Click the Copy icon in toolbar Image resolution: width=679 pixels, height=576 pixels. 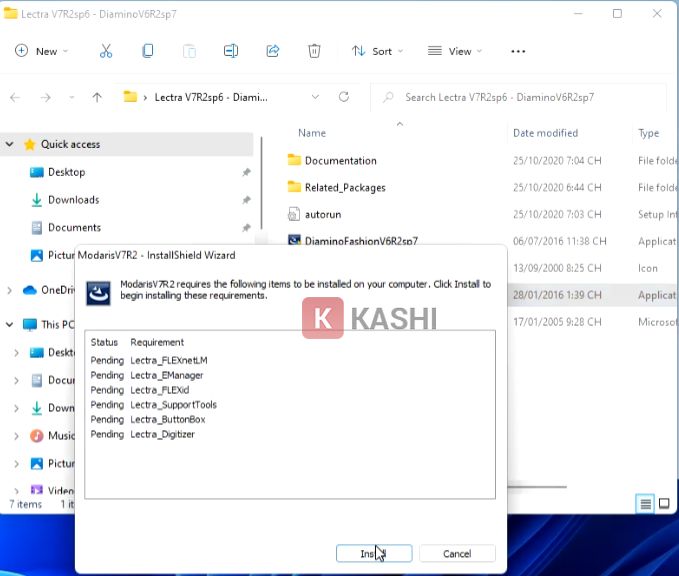point(148,51)
